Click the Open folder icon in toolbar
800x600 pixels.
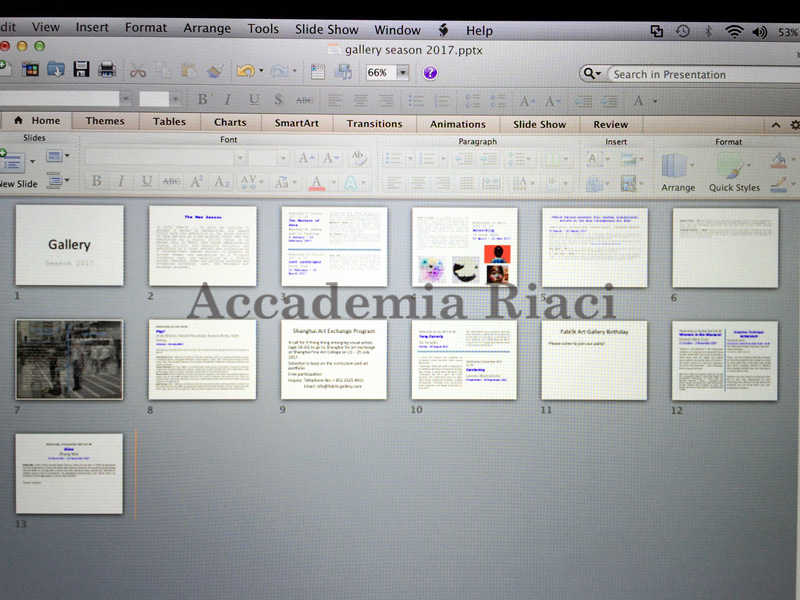(x=56, y=69)
